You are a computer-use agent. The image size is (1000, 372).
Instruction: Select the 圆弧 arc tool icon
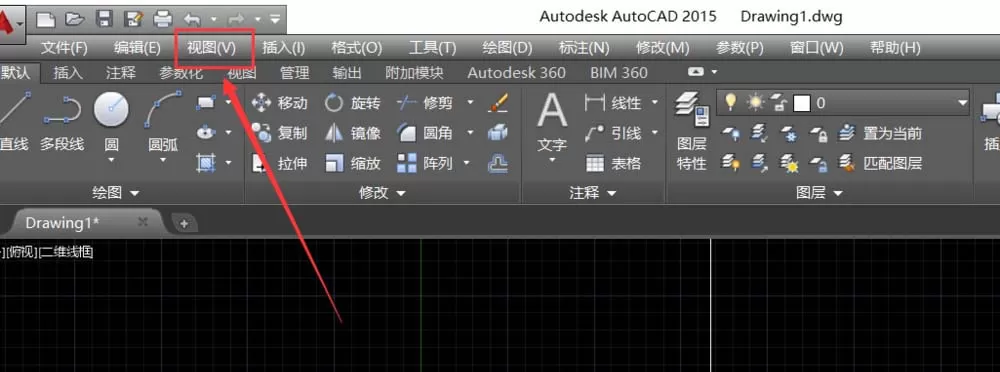tap(163, 110)
